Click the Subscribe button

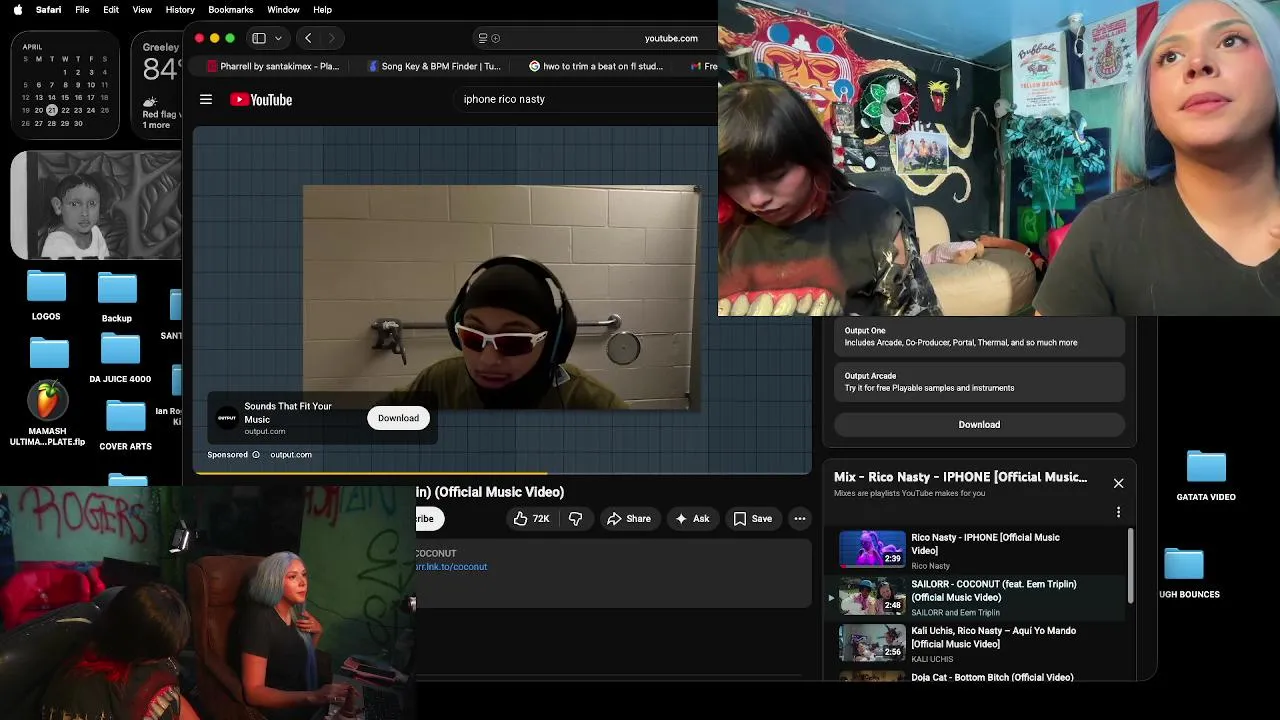428,519
